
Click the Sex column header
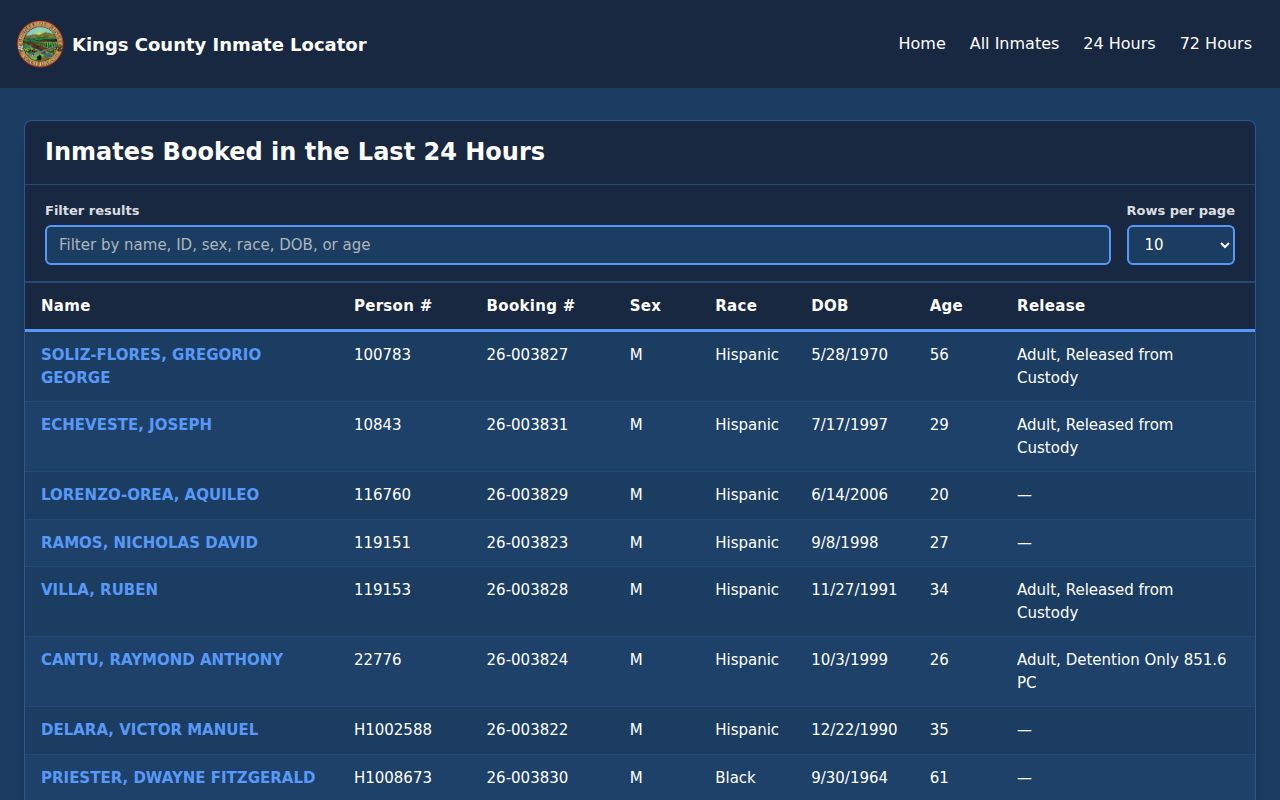point(645,306)
